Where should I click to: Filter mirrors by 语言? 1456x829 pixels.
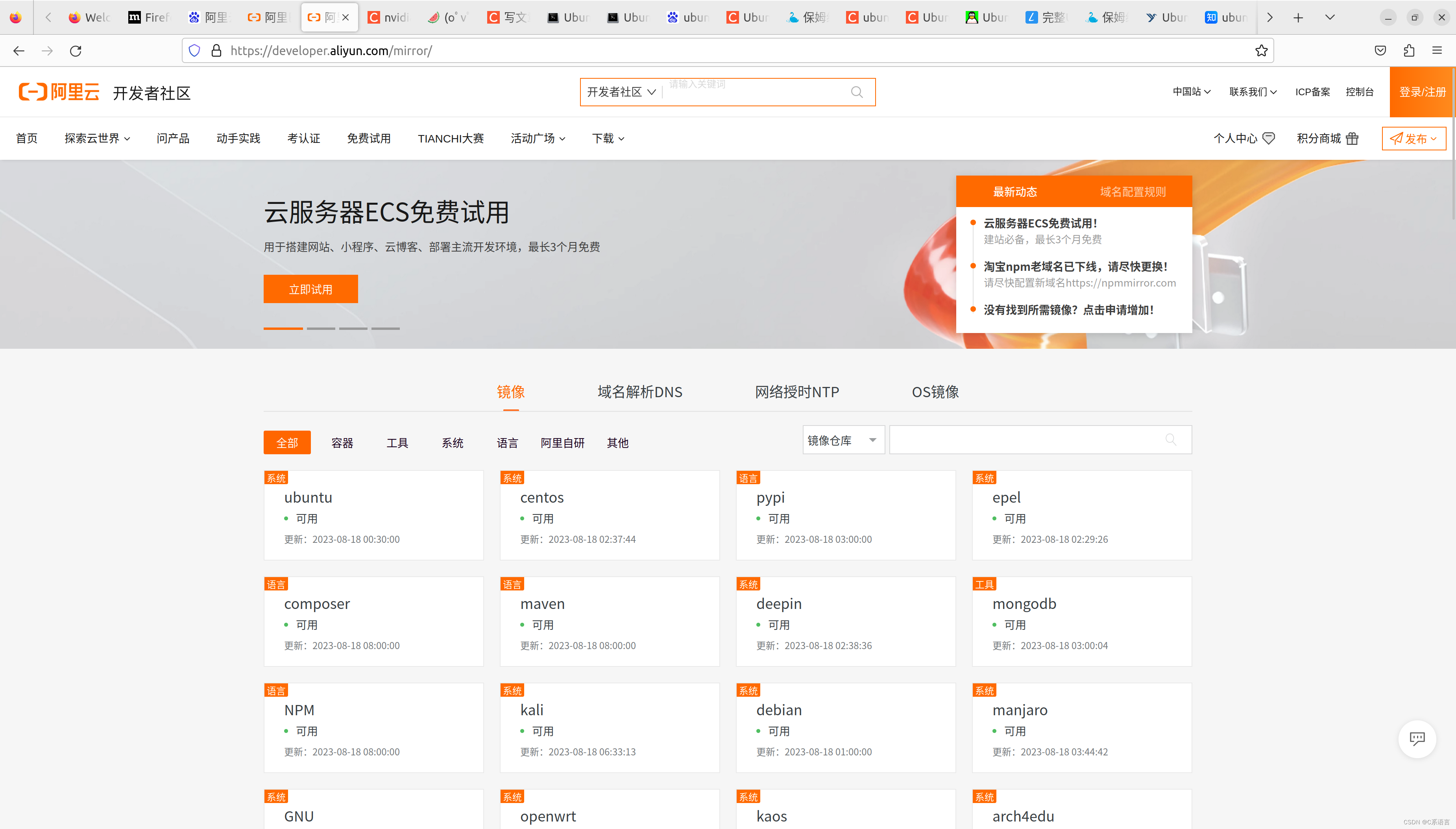point(507,442)
